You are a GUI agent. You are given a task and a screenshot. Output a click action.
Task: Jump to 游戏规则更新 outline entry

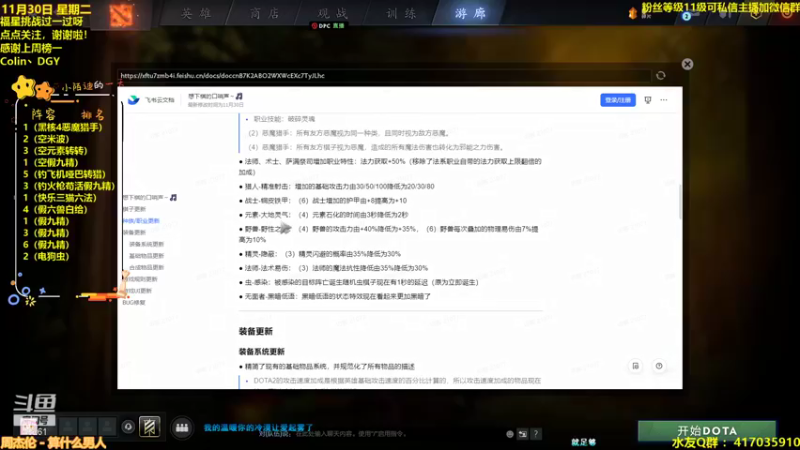141,279
